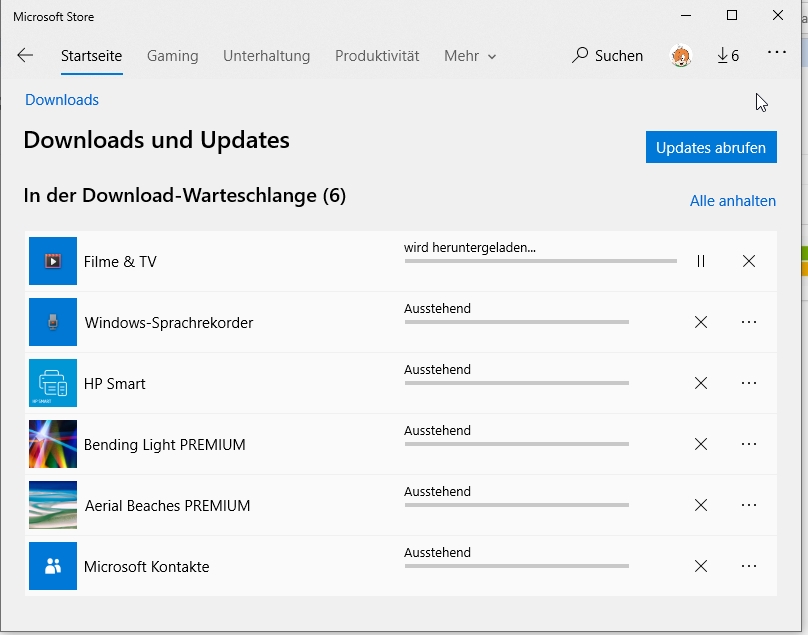The width and height of the screenshot is (808, 635).
Task: Click the Microsoft Kontakte people icon
Action: click(53, 566)
